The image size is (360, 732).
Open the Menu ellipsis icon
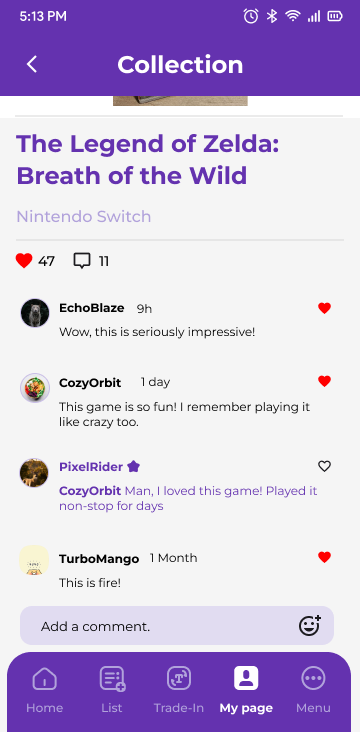313,678
